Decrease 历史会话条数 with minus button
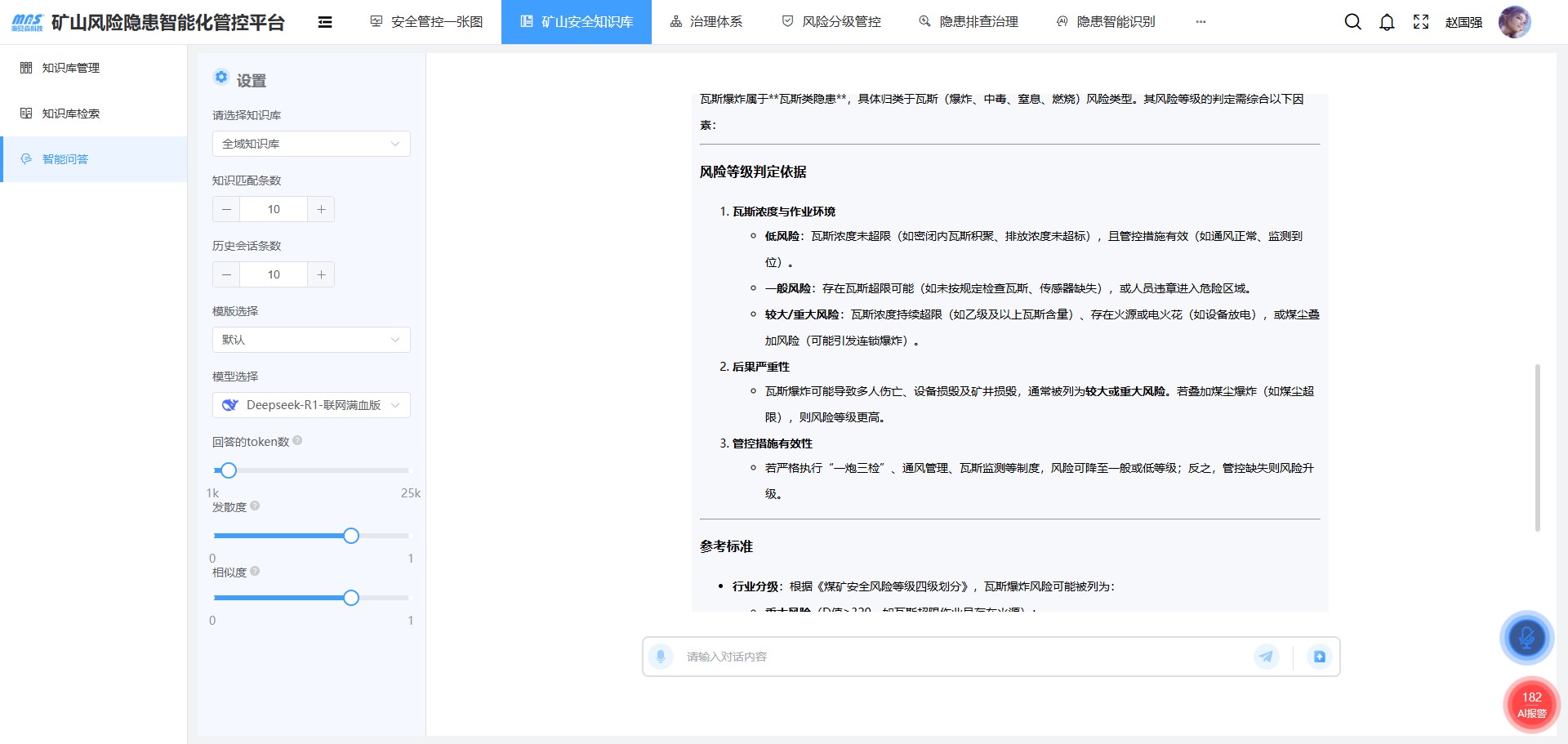The width and height of the screenshot is (1568, 744). tap(226, 274)
